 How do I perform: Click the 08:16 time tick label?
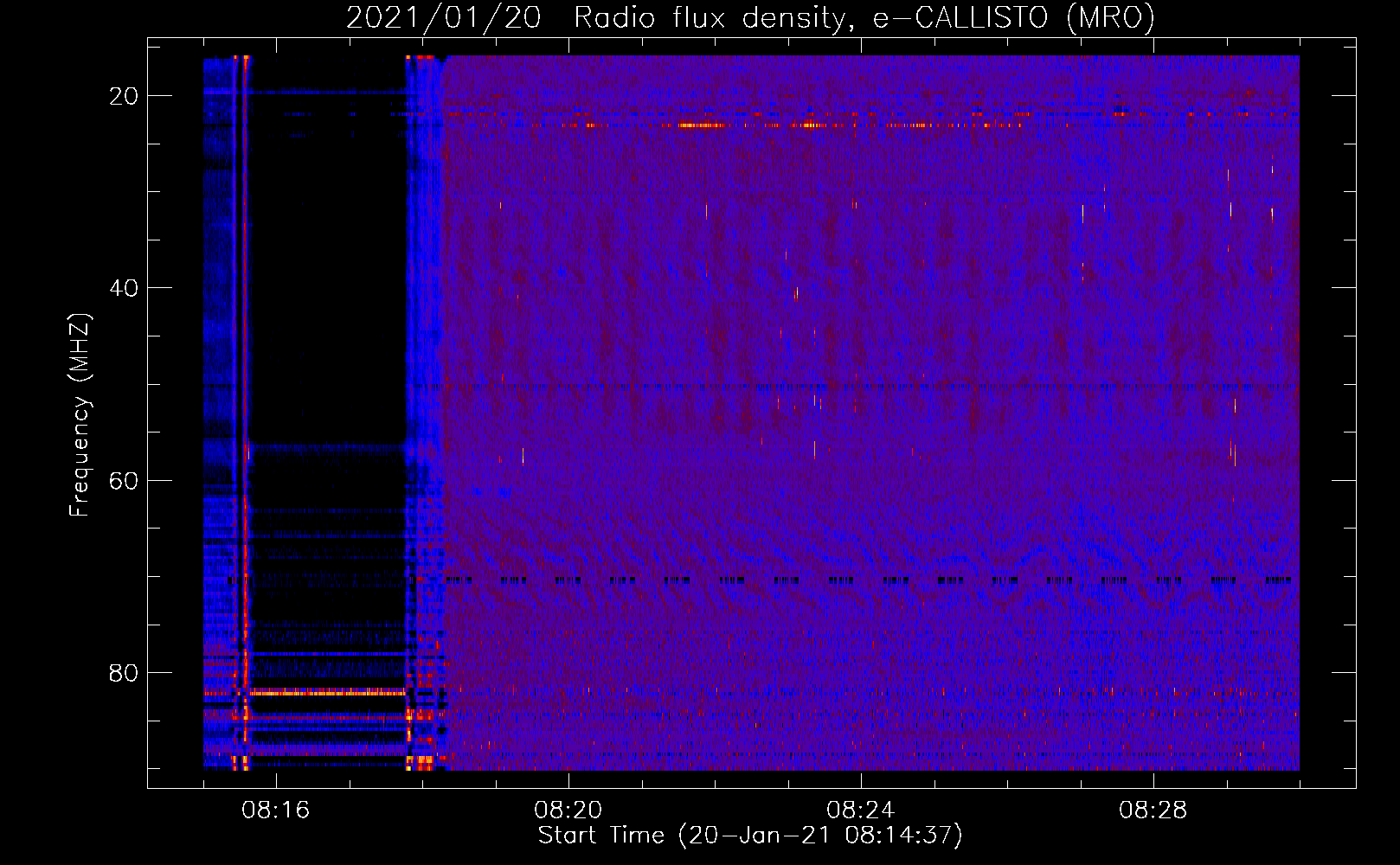pyautogui.click(x=275, y=811)
